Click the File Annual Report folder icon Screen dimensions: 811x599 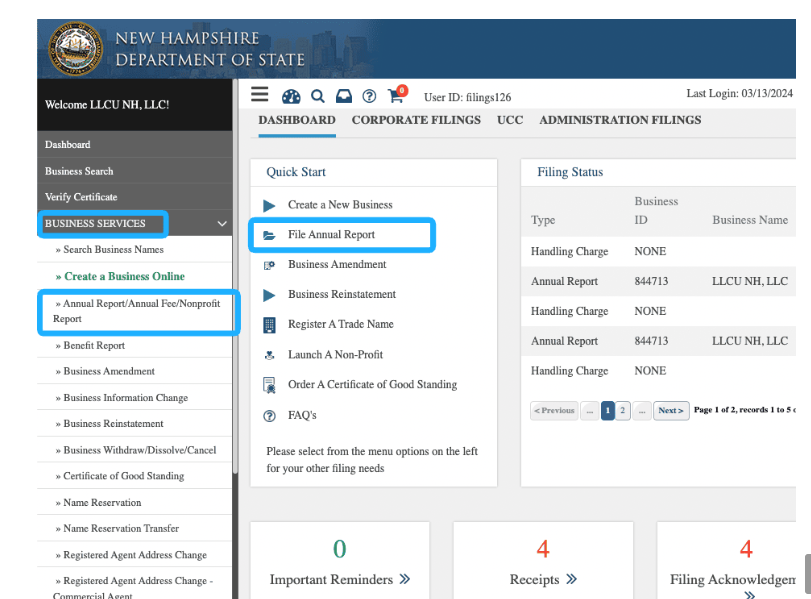(269, 236)
